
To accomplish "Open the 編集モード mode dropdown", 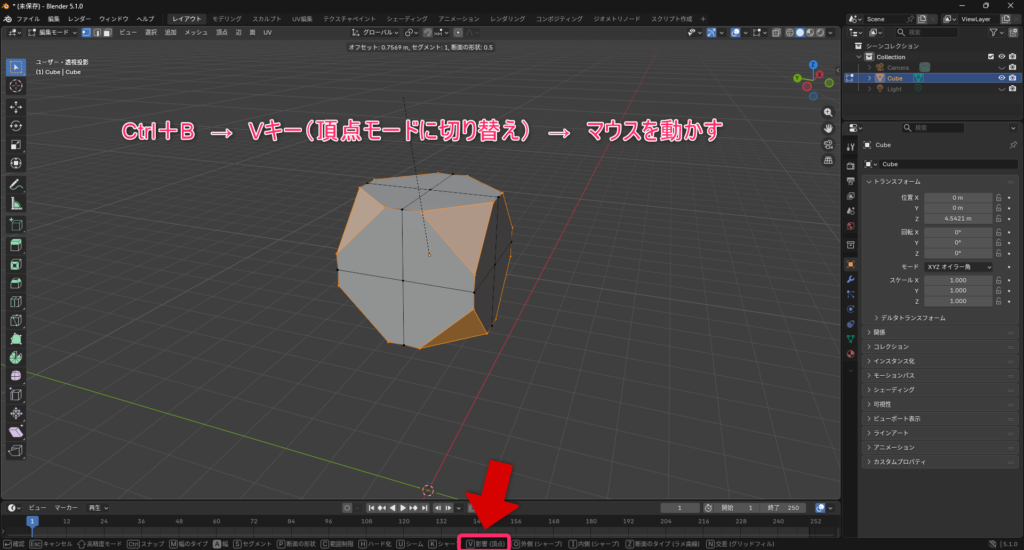I will (x=50, y=33).
